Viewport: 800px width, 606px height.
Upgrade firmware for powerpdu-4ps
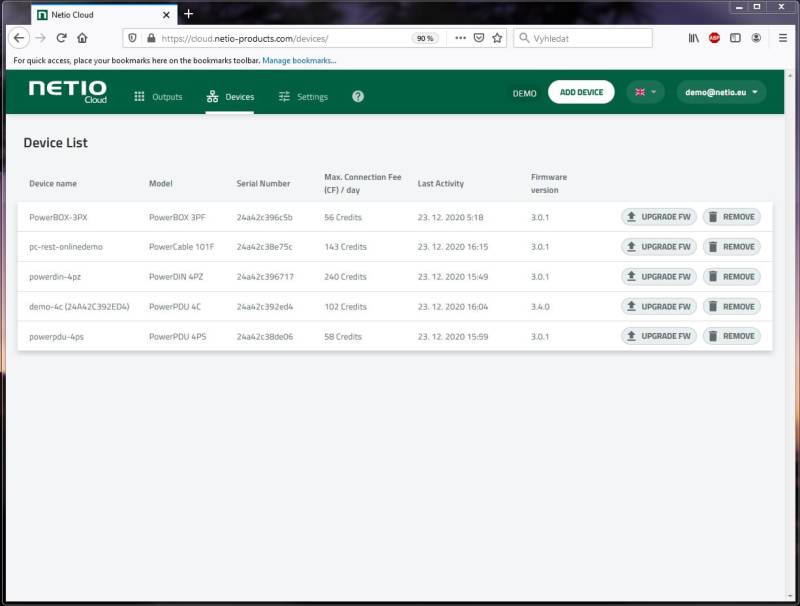(x=659, y=336)
